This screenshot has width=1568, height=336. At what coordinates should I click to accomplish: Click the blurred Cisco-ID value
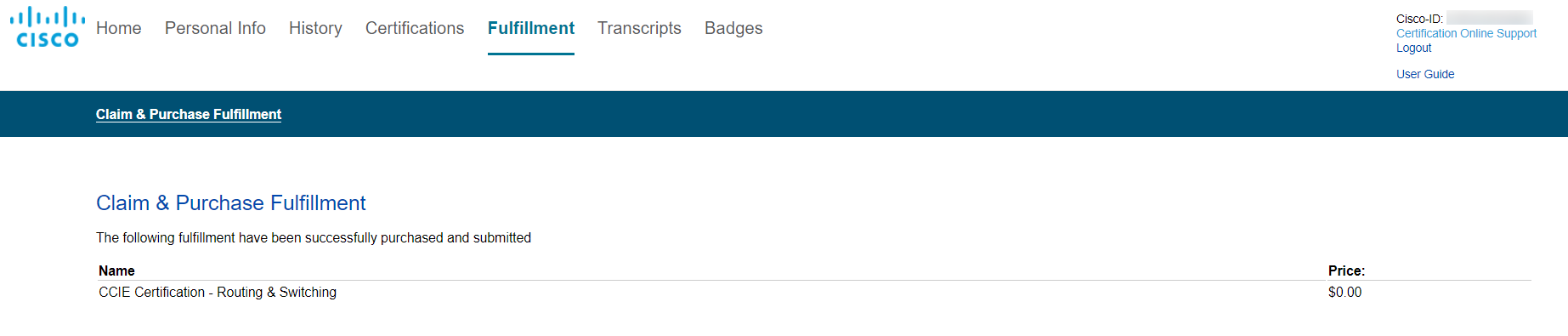(x=1489, y=18)
